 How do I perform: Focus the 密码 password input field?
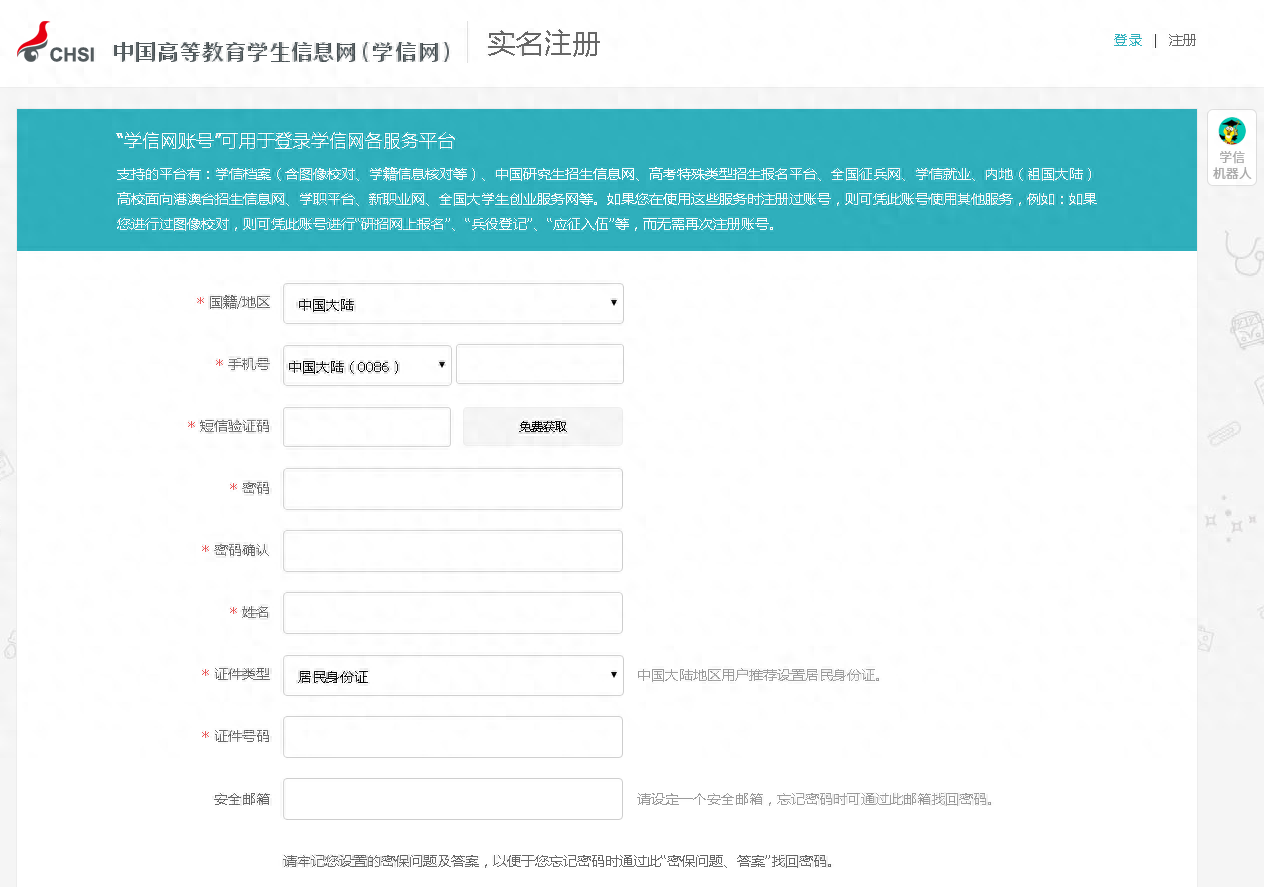tap(453, 489)
